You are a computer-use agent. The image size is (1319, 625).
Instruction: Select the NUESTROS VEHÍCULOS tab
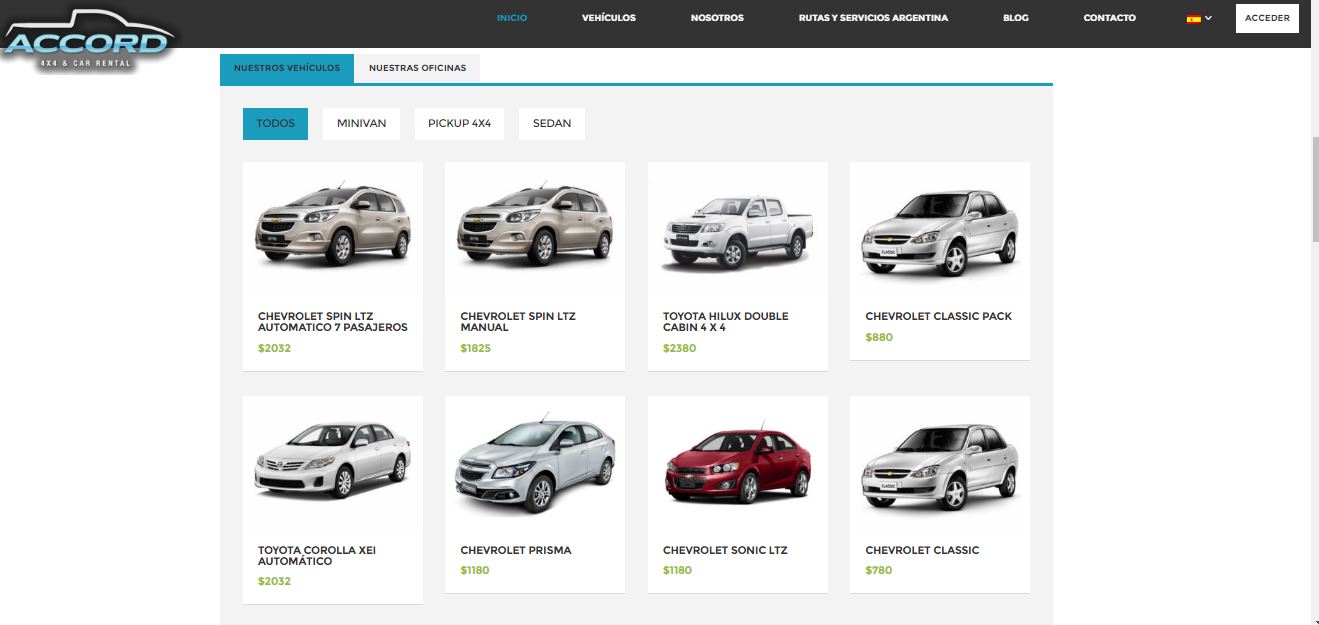(287, 68)
